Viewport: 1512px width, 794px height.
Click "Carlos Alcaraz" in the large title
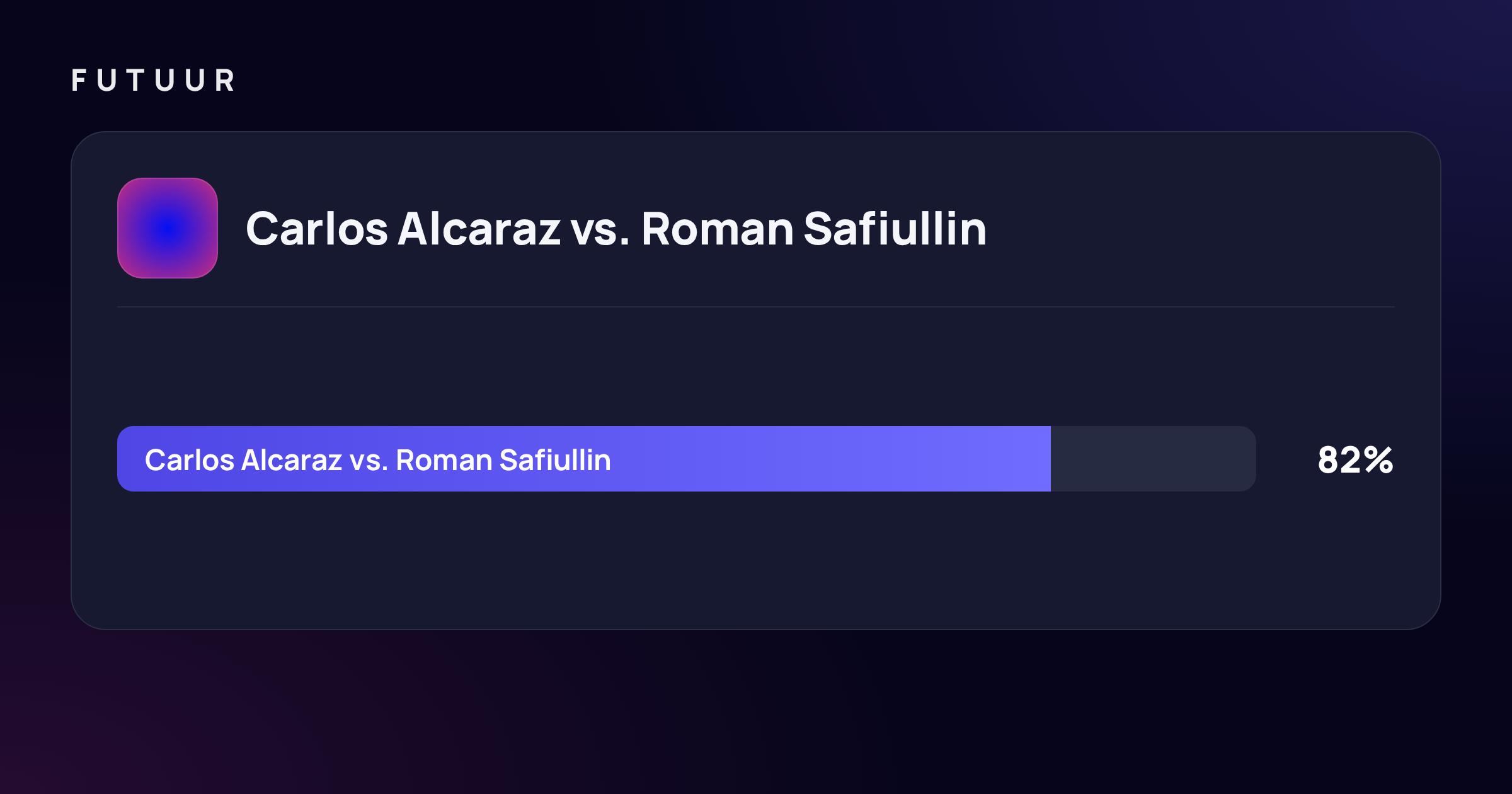coord(403,229)
